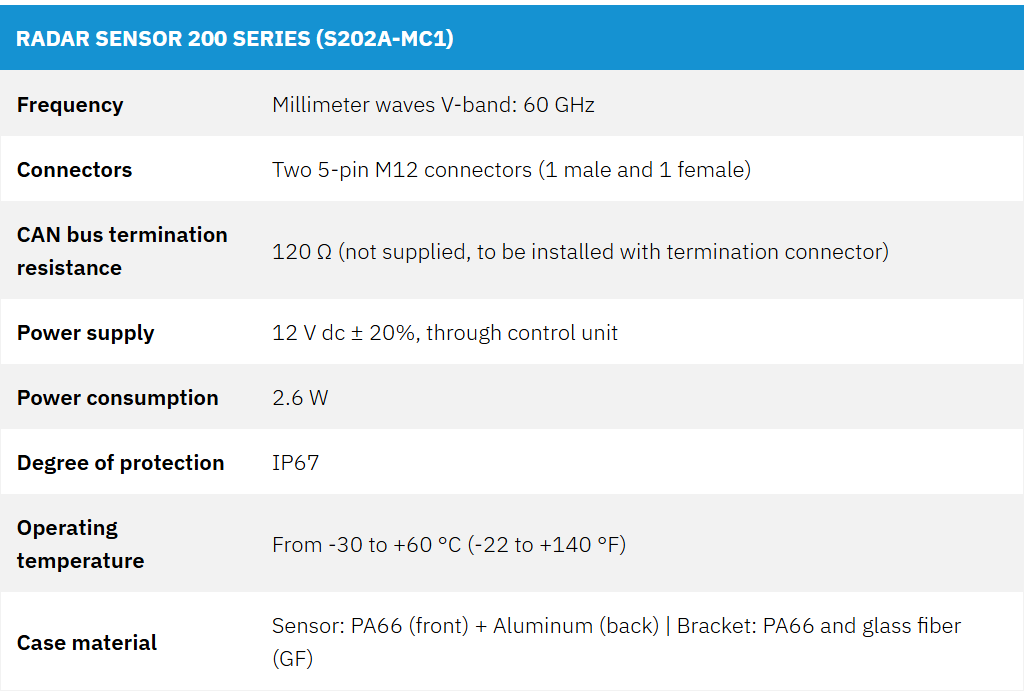Select the Power supply row label

[85, 333]
